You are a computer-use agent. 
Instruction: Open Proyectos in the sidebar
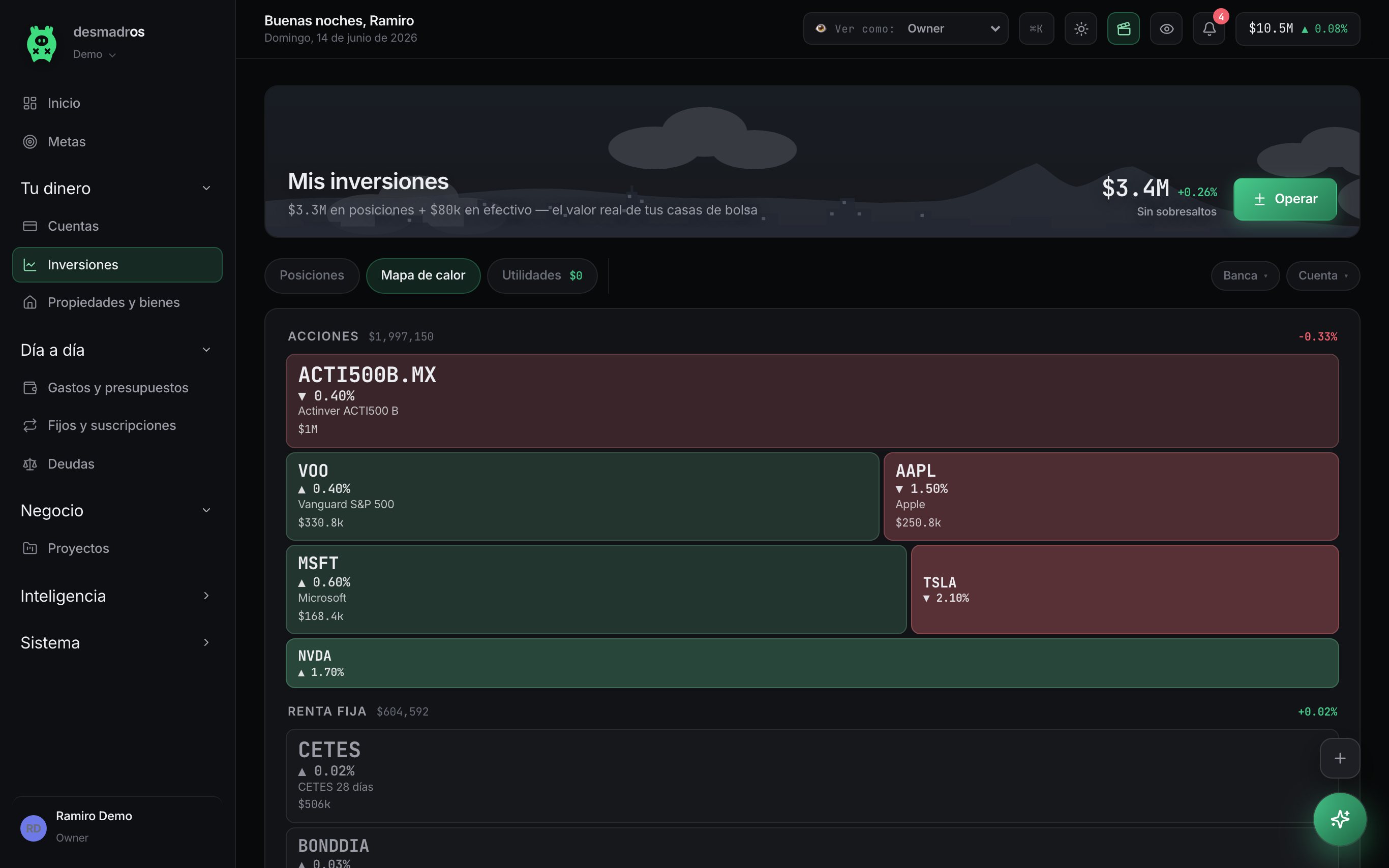pos(117,548)
